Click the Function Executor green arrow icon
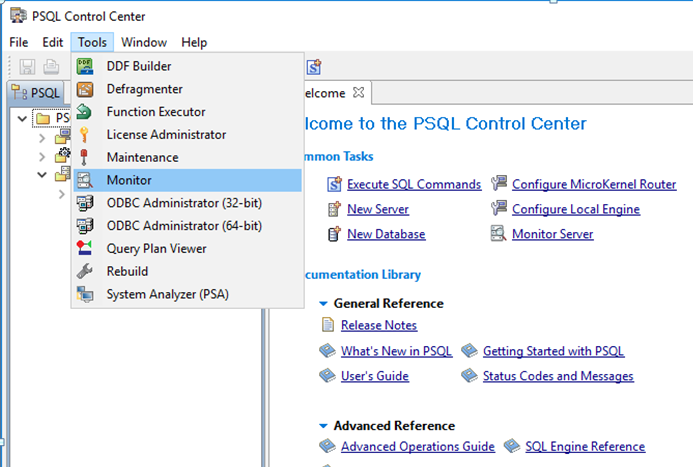The height and width of the screenshot is (467, 693). tap(84, 112)
